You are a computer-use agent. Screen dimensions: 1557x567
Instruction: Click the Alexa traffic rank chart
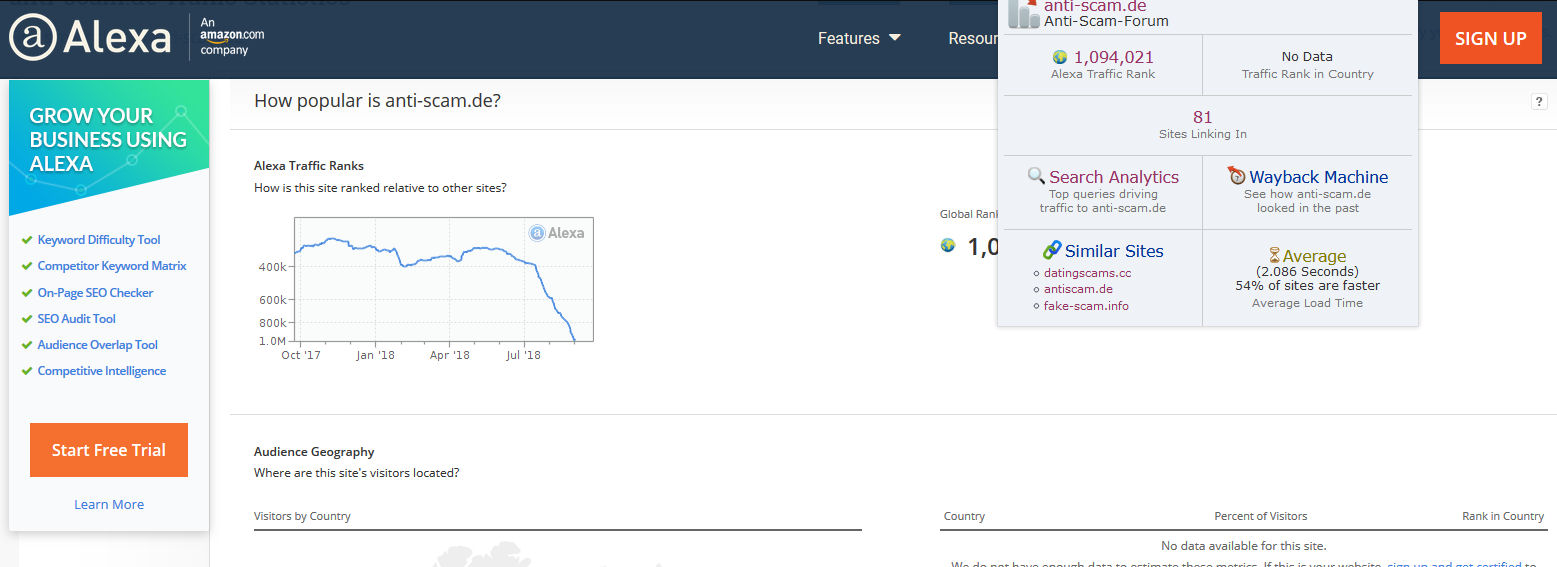[x=444, y=280]
